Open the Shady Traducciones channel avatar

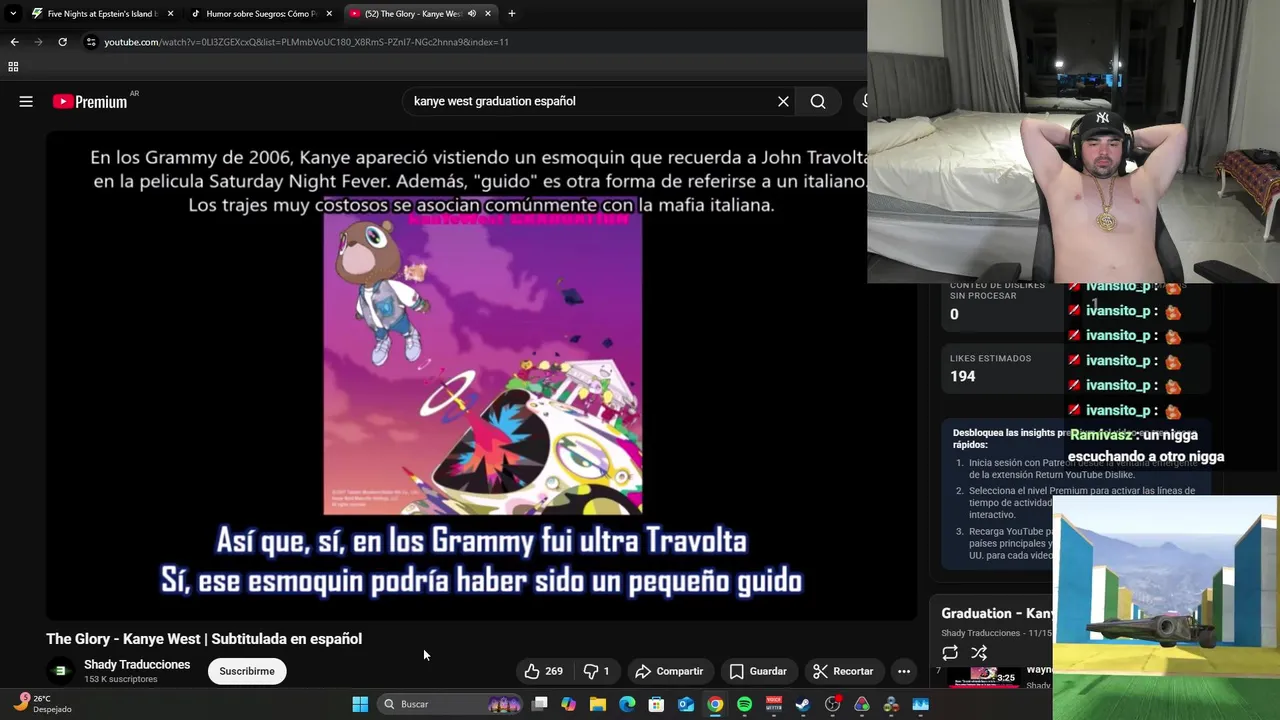pyautogui.click(x=60, y=671)
